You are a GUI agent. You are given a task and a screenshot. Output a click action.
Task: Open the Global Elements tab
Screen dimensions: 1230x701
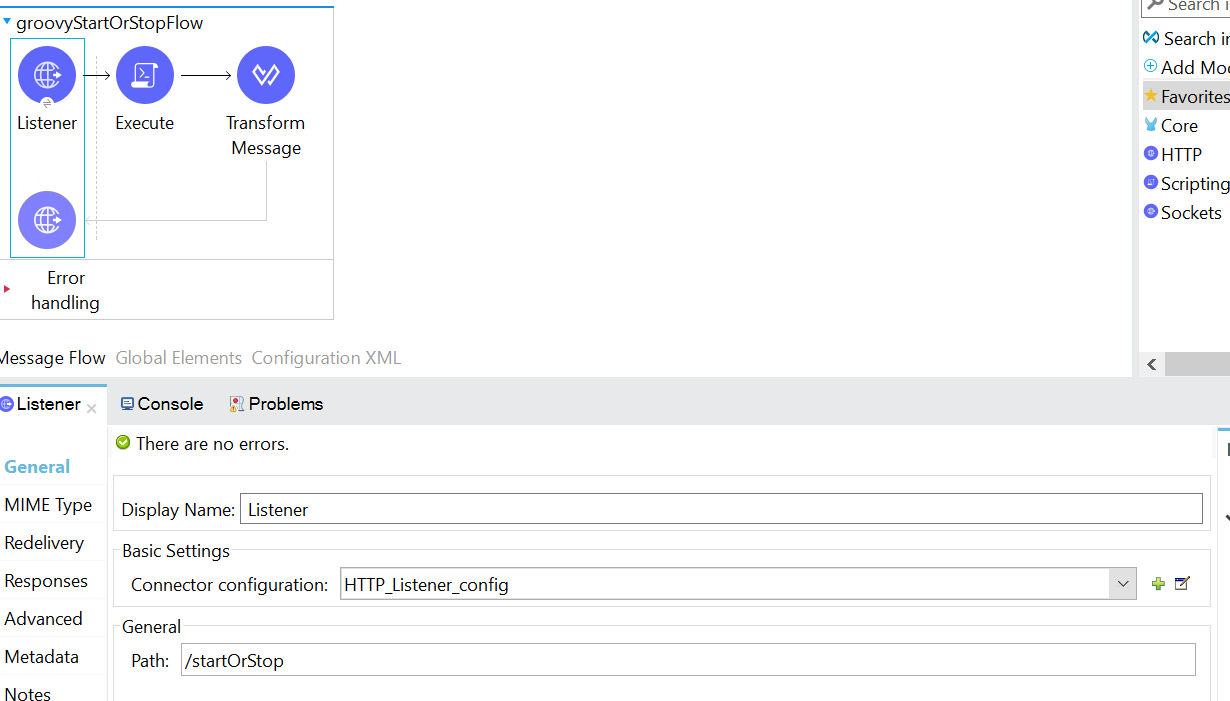[x=179, y=357]
